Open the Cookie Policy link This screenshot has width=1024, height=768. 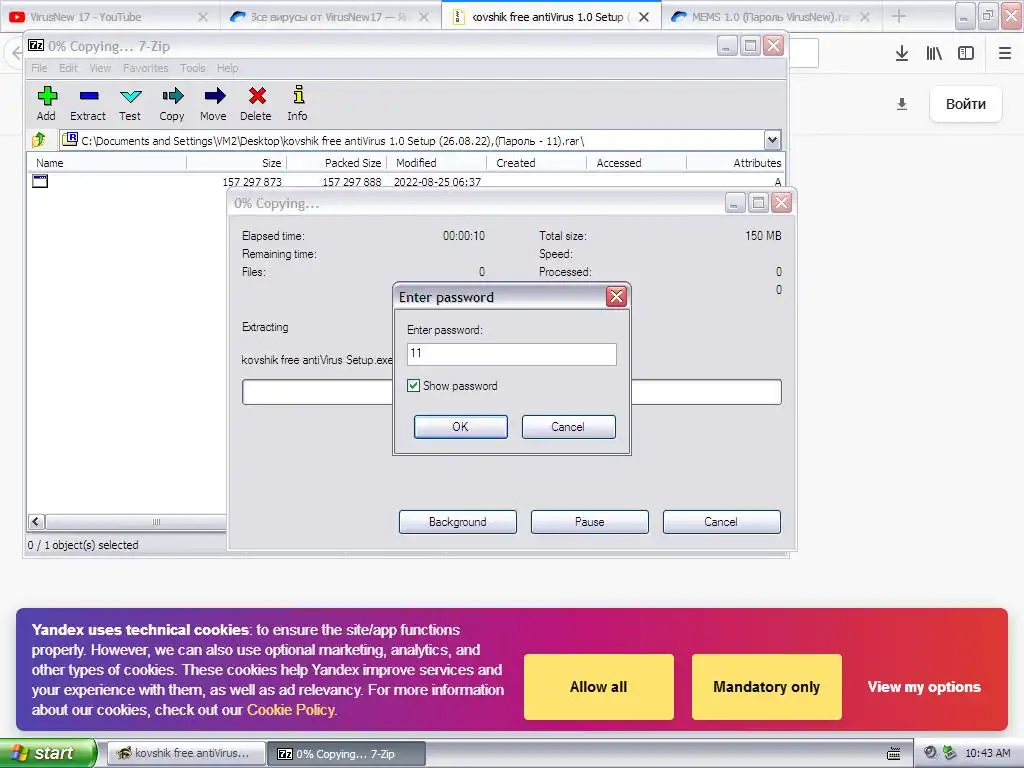291,710
